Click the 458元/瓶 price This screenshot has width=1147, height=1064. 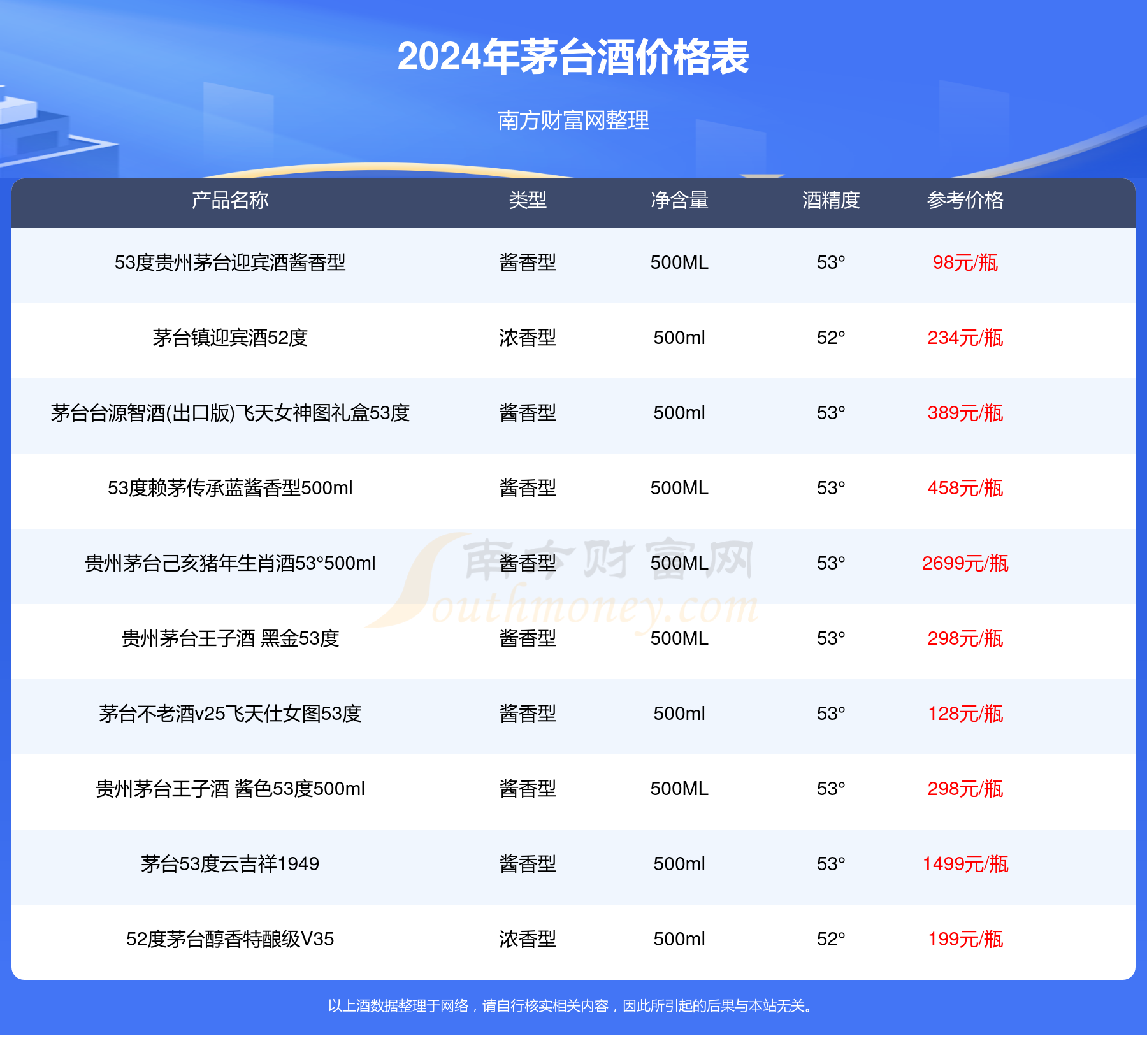tap(965, 488)
